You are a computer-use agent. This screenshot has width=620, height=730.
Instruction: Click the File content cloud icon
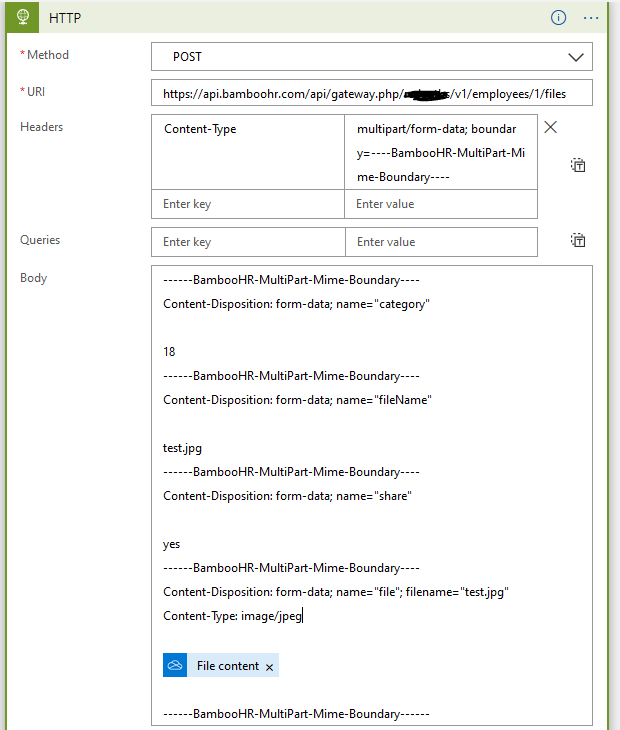[175, 666]
